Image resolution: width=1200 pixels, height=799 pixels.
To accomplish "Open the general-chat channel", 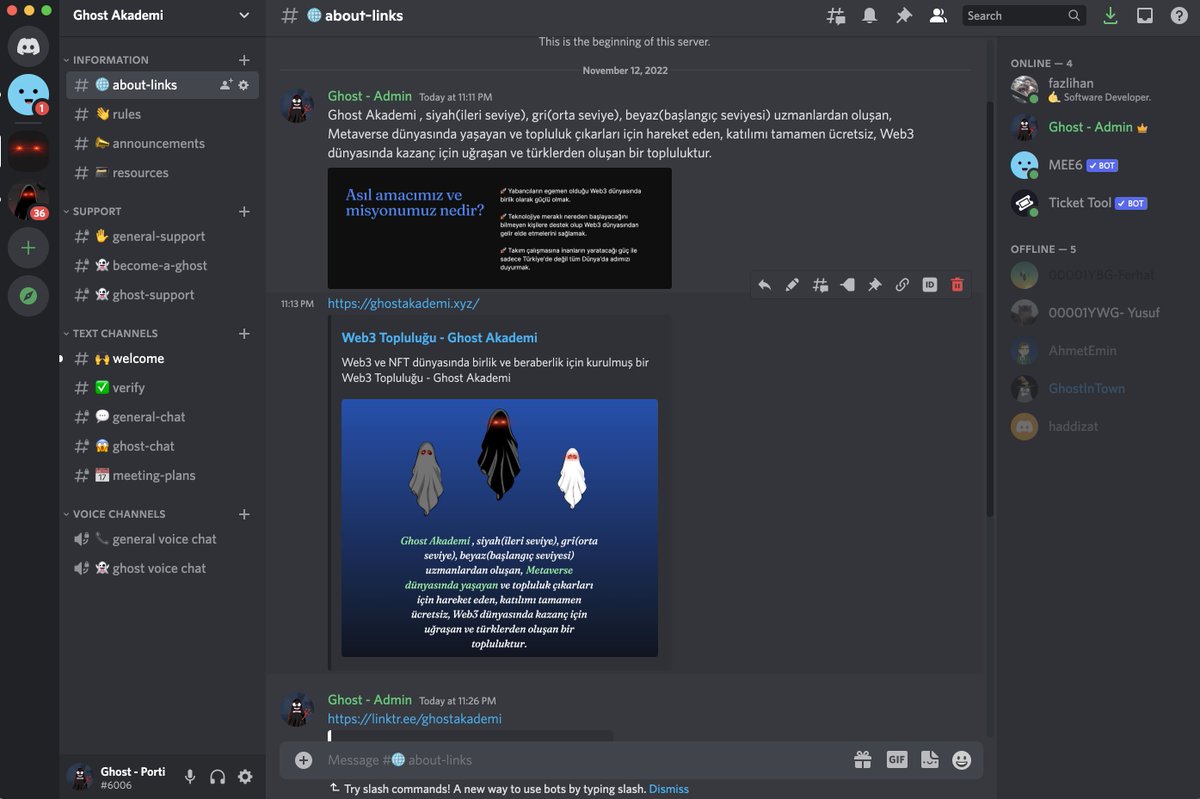I will (x=162, y=416).
